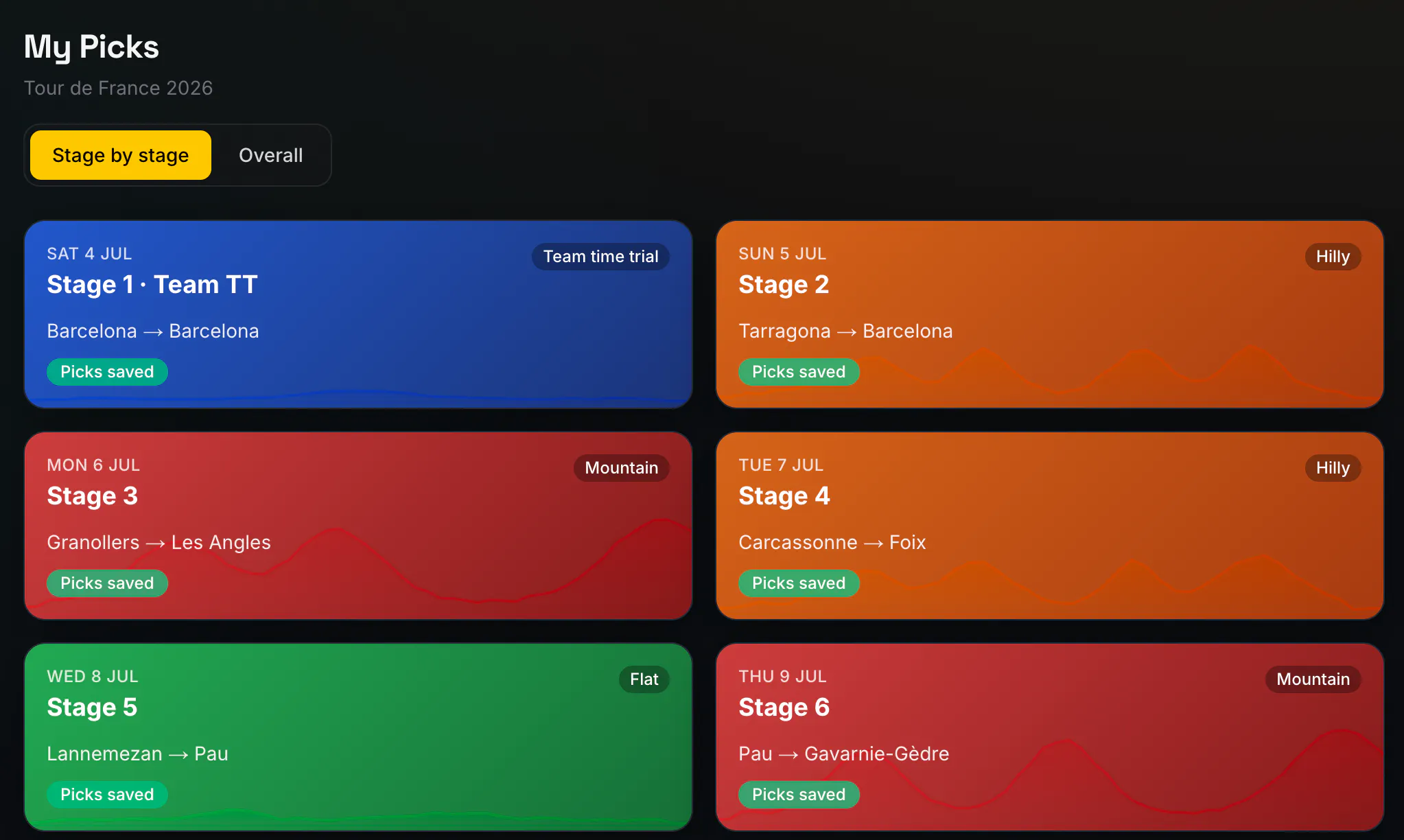Click the Granollers → Les Angles route
Image resolution: width=1404 pixels, height=840 pixels.
pos(159,542)
